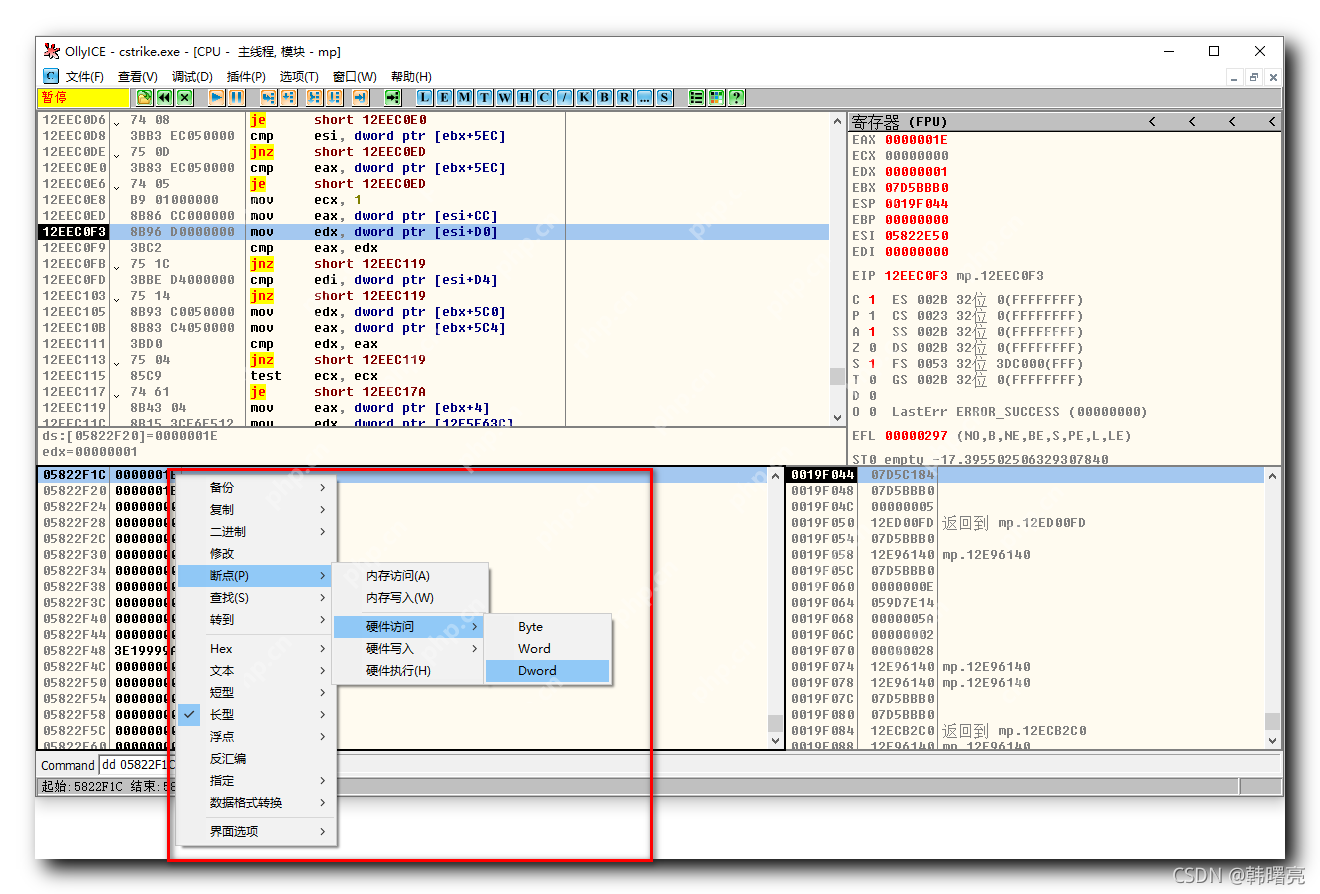Toggle the checked 长型 display option

point(222,714)
